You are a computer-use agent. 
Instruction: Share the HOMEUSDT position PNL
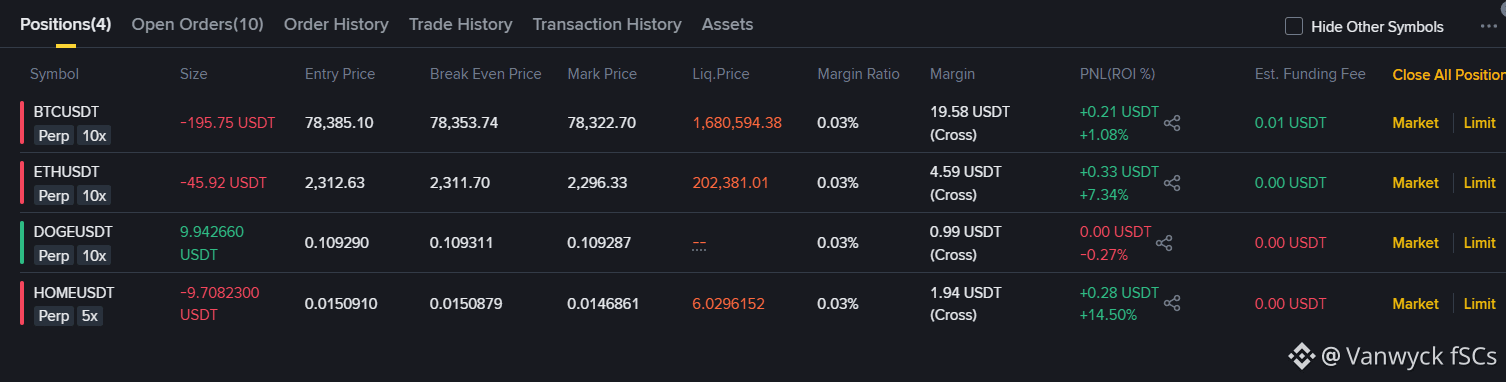[x=1173, y=303]
